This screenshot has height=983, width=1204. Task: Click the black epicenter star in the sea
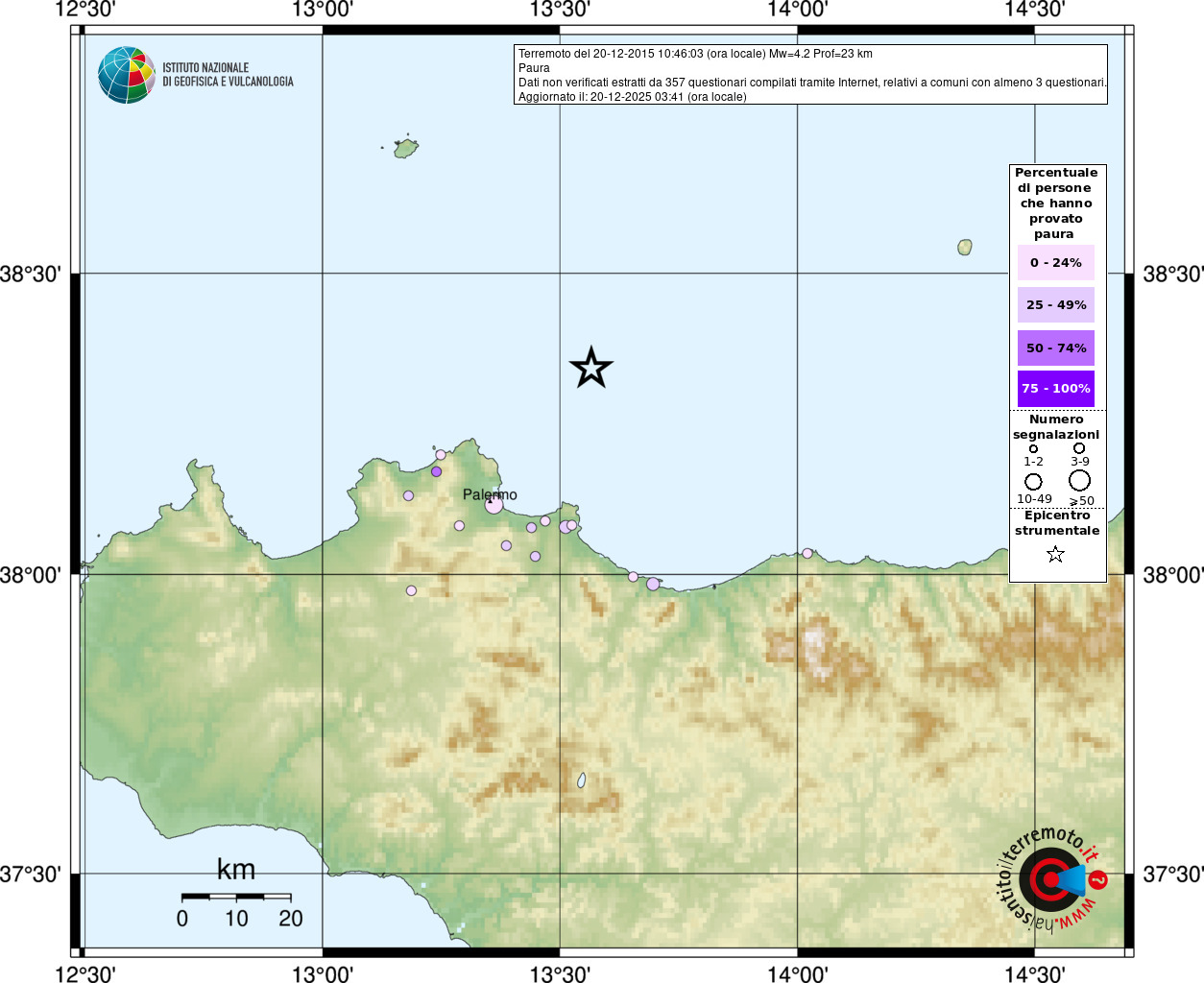pyautogui.click(x=590, y=368)
